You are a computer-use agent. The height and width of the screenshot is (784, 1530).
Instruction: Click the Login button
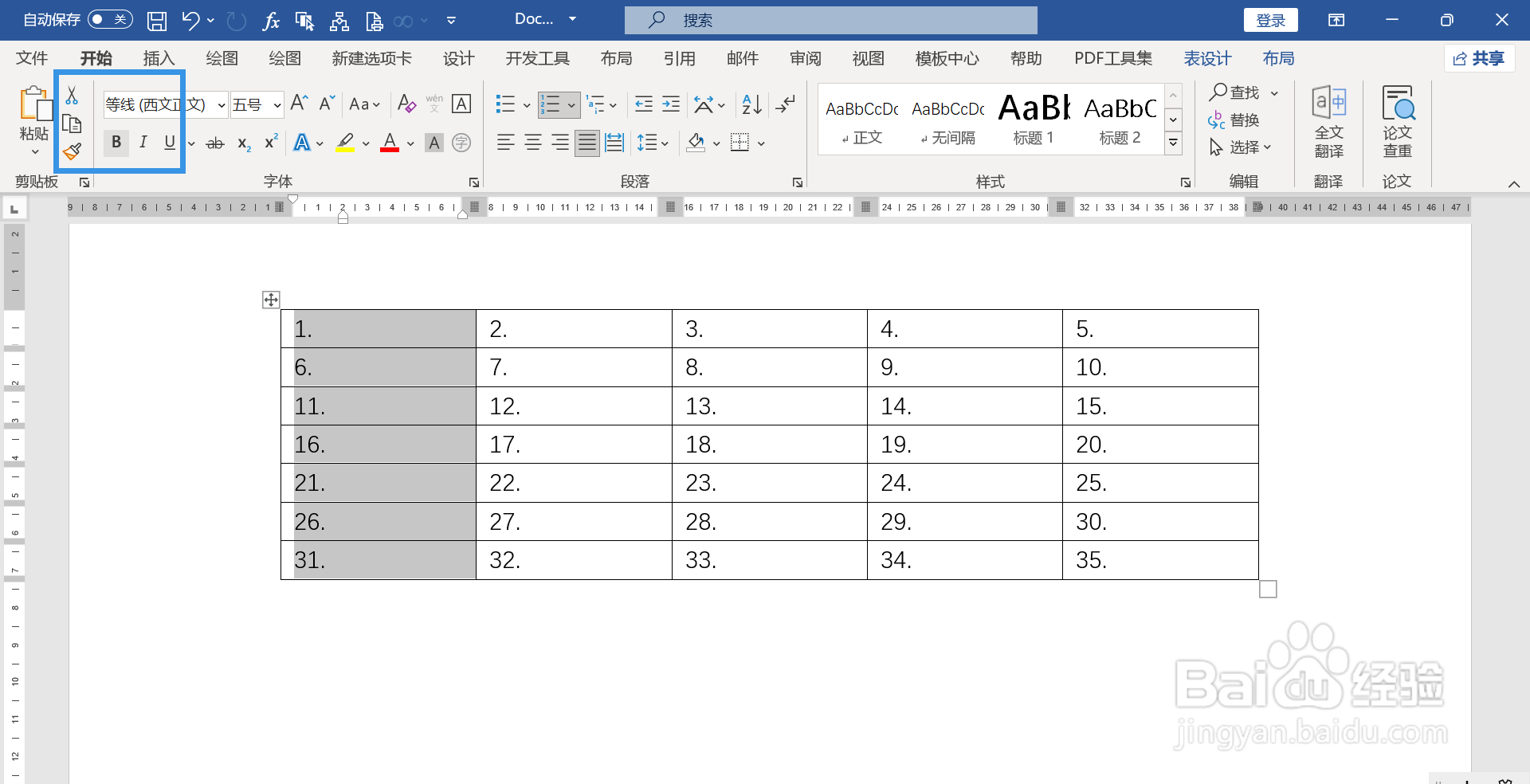pyautogui.click(x=1270, y=20)
